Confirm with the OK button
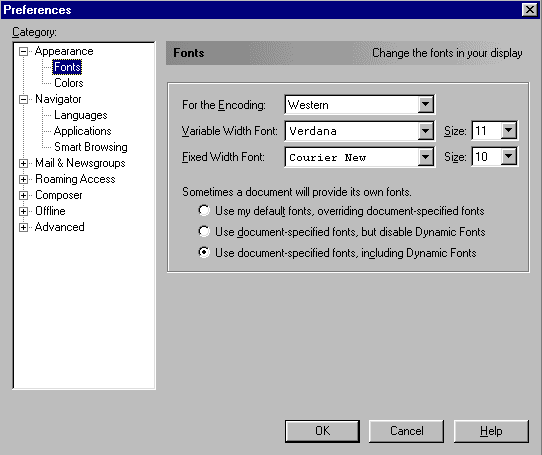This screenshot has width=542, height=455. click(322, 431)
